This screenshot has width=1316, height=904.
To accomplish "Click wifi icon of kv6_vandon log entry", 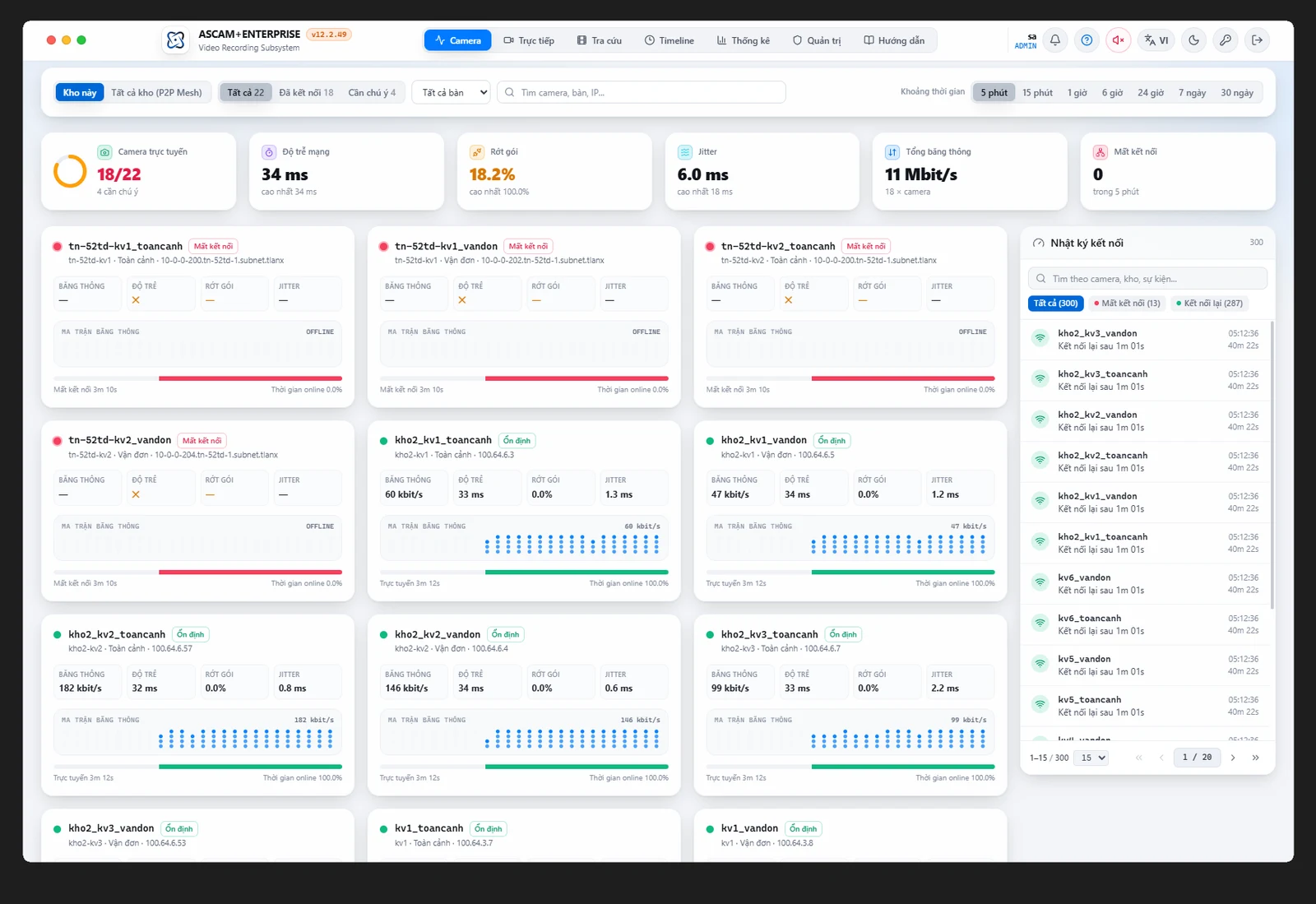I will pos(1040,582).
